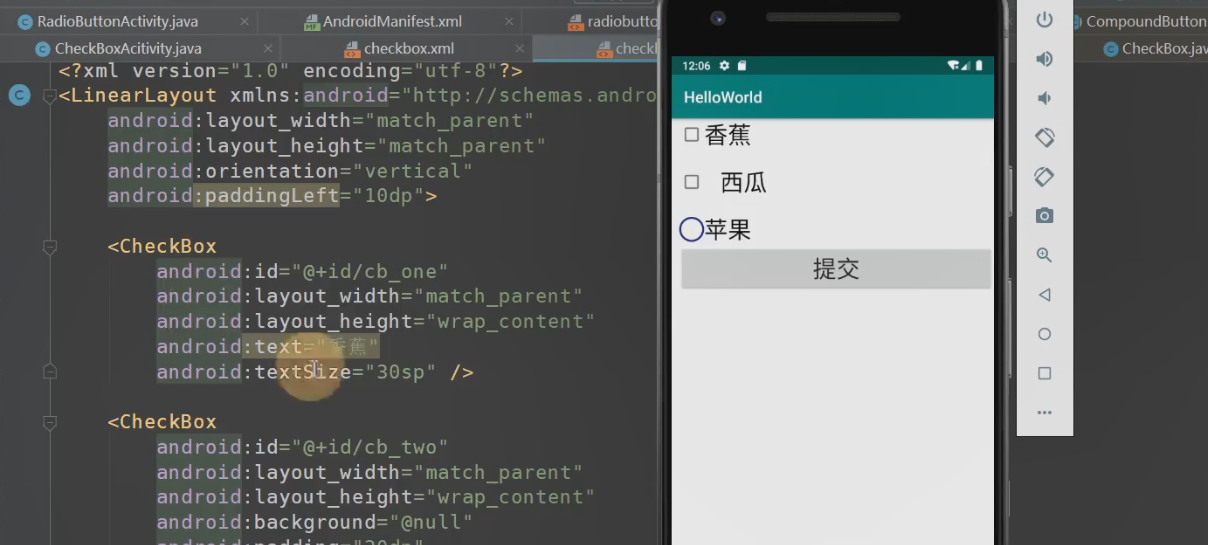
Task: Click the "@+id/cb_two" id value
Action: coord(369,447)
